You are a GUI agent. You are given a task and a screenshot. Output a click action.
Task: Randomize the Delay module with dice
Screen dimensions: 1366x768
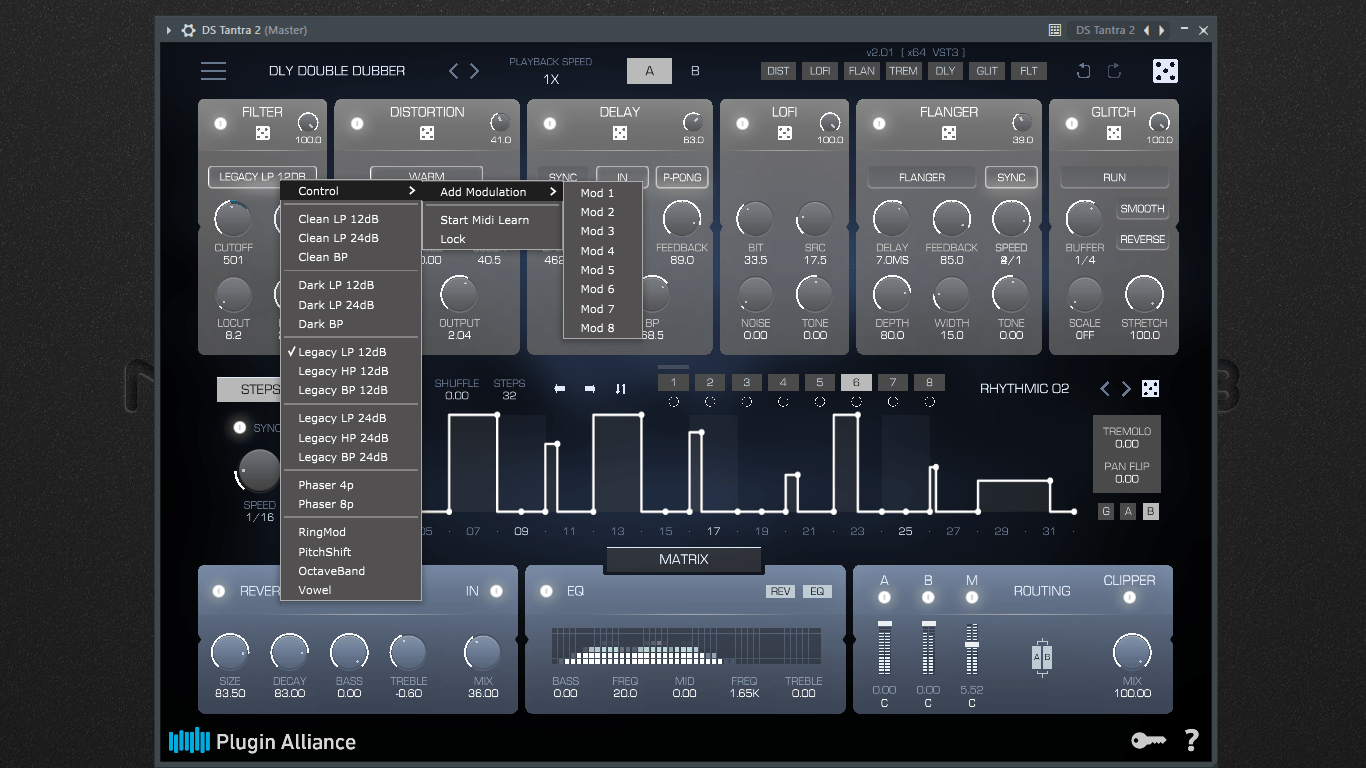pos(619,133)
